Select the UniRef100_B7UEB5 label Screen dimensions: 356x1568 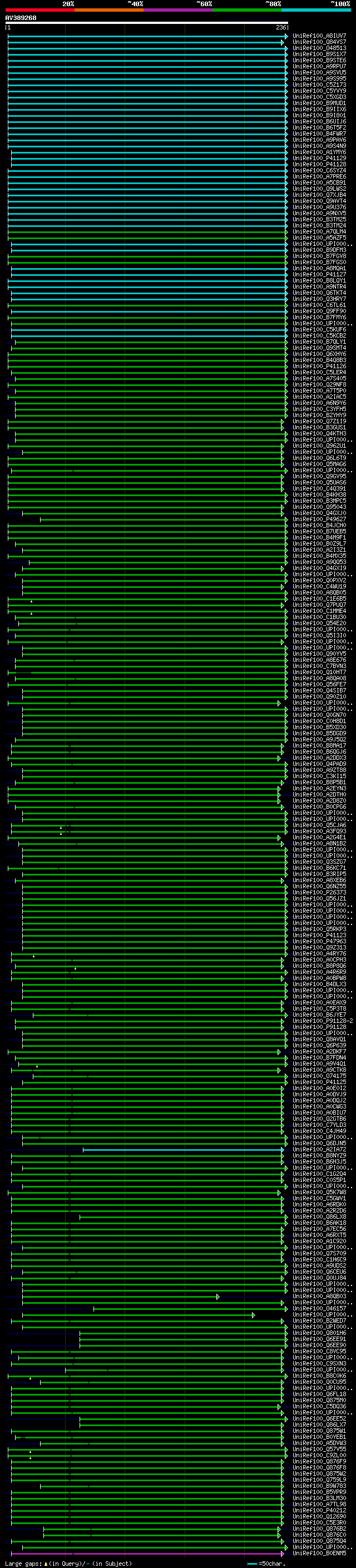319,532
